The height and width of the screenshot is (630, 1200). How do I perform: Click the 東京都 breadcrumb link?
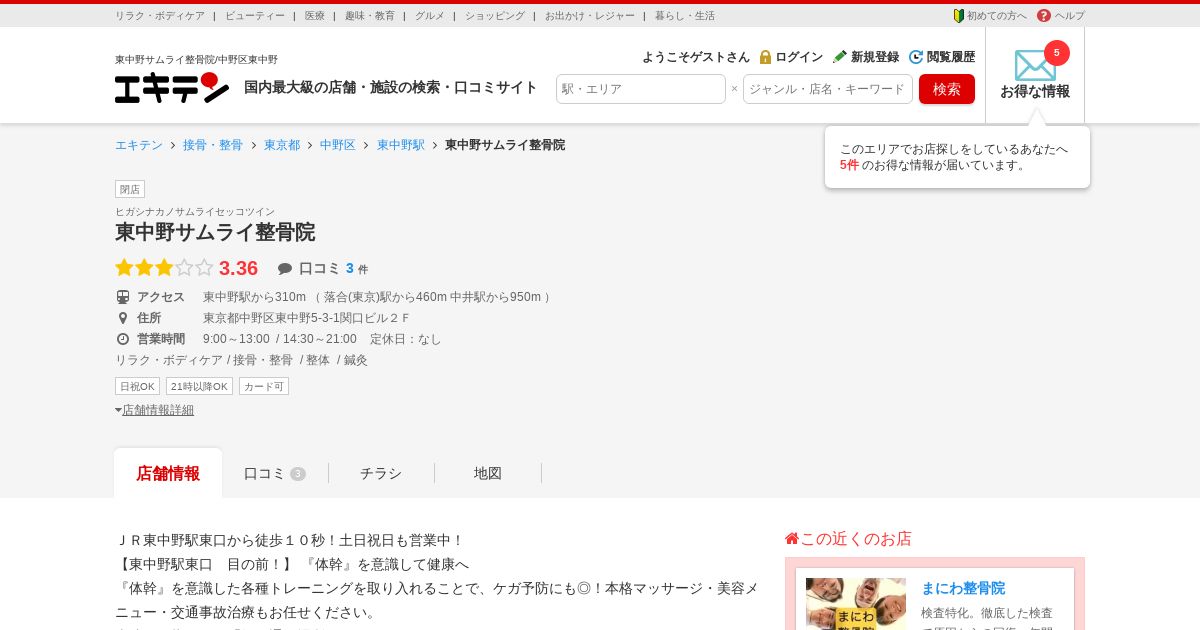tap(282, 145)
